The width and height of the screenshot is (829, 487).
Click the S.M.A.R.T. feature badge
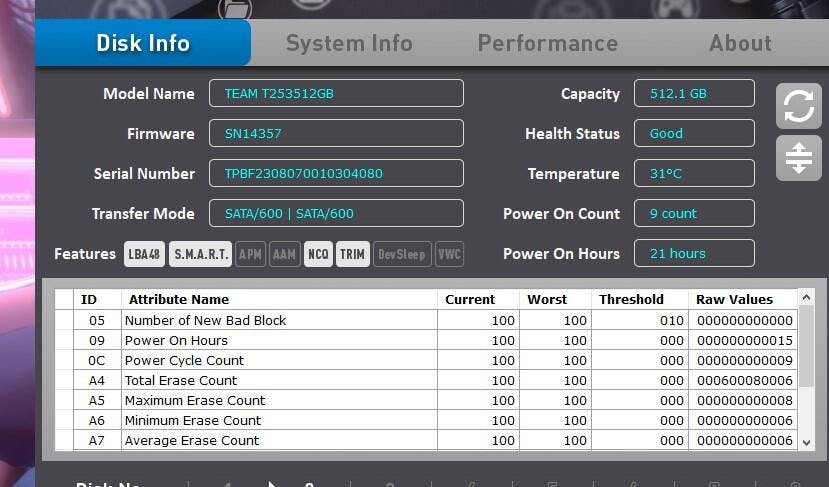pyautogui.click(x=200, y=254)
